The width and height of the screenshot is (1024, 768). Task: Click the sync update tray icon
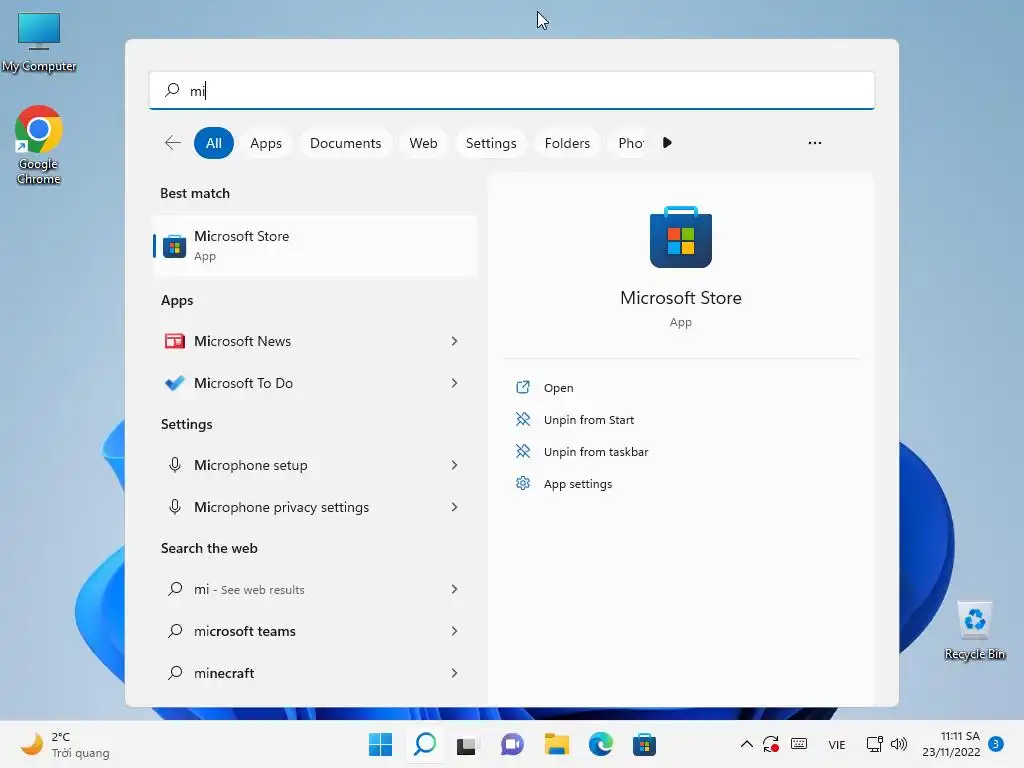coord(771,744)
